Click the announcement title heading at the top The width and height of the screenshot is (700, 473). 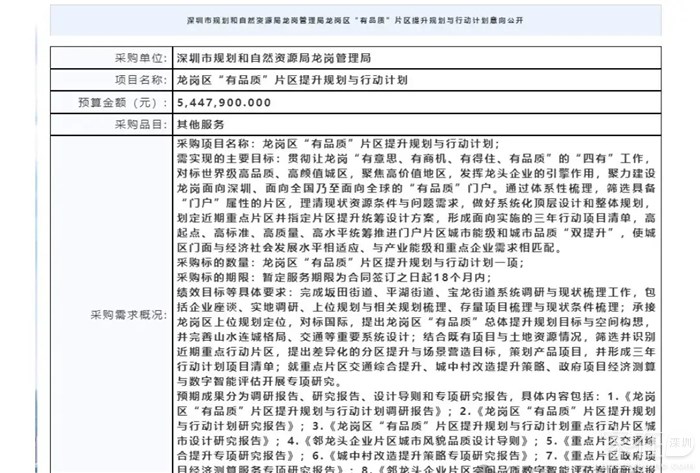(349, 21)
